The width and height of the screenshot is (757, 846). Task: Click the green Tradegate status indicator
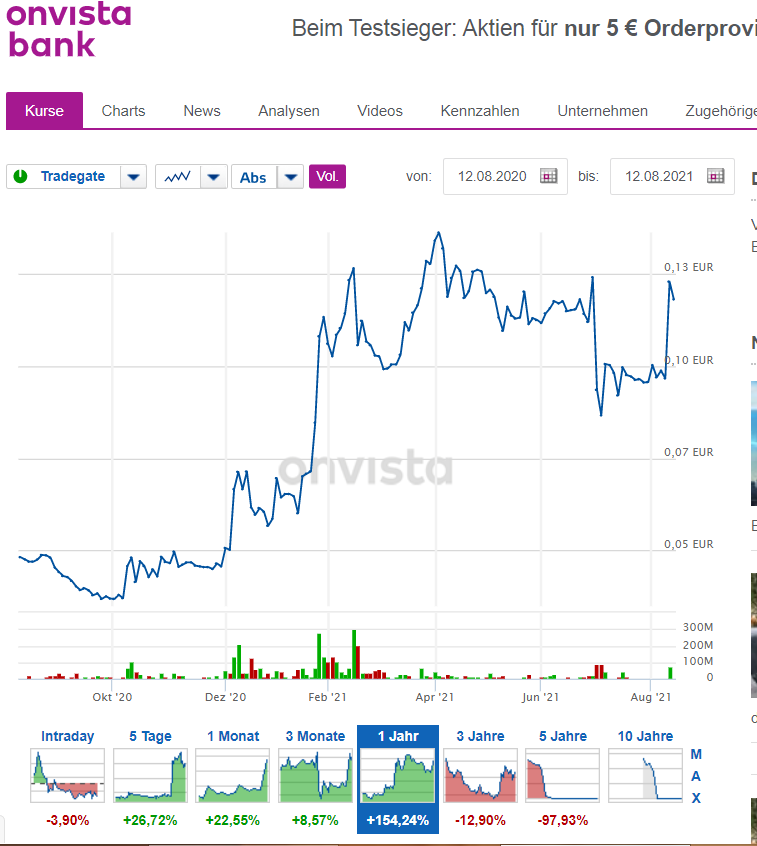point(21,175)
